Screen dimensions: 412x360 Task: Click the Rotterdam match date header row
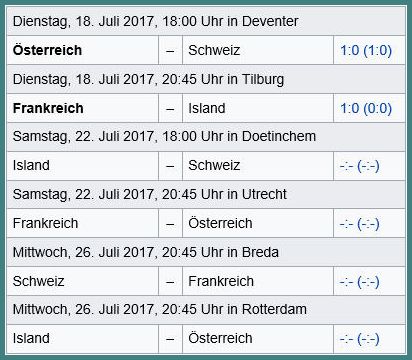[206, 309]
